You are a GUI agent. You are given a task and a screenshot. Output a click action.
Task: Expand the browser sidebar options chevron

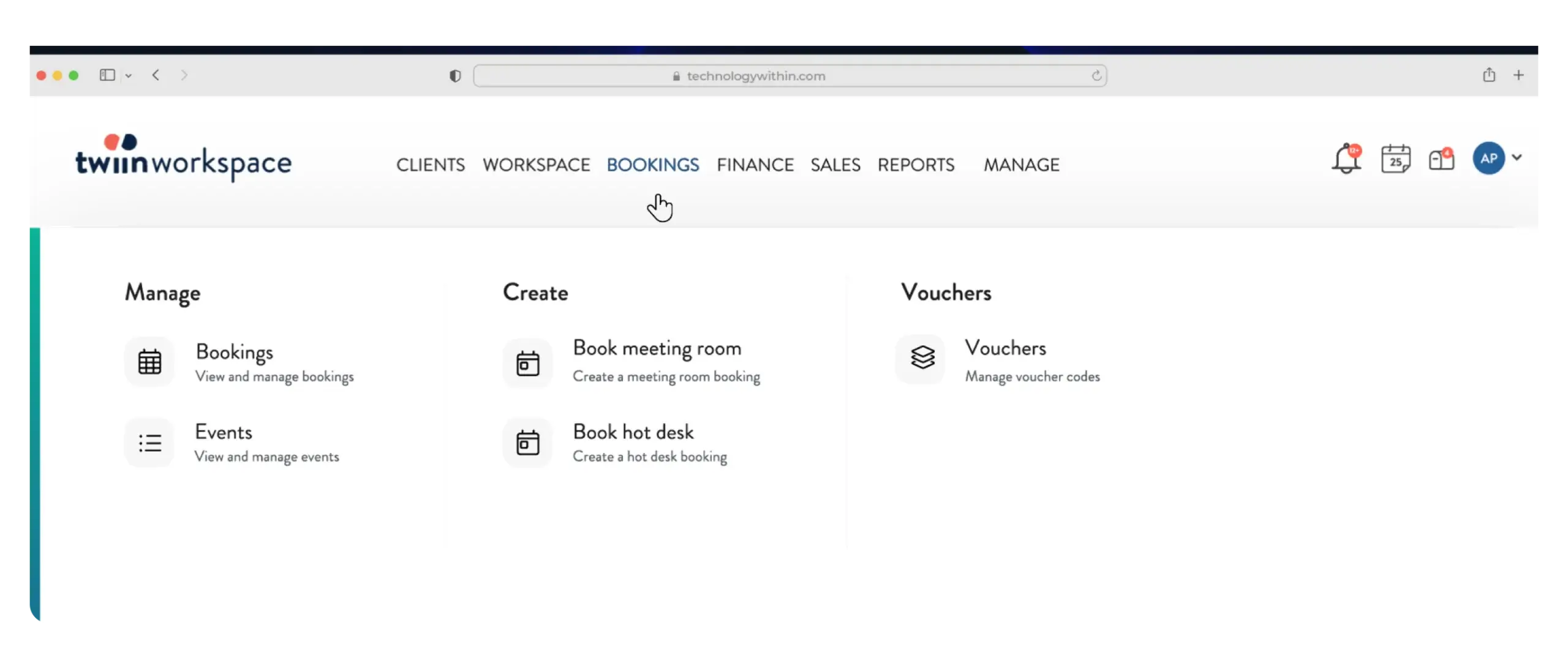point(129,76)
